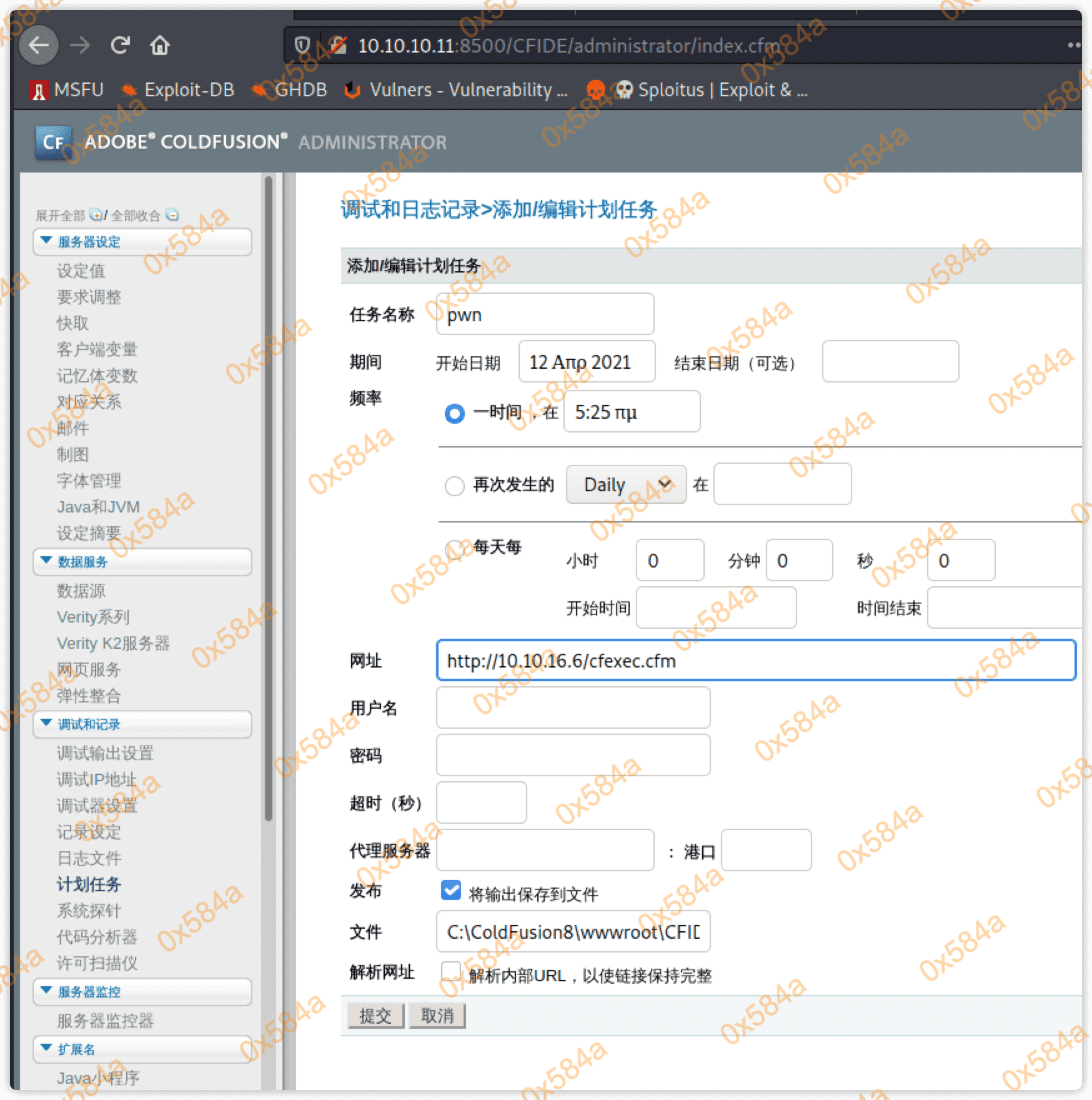Viewport: 1092px width, 1100px height.
Task: Select the recurring frequency radio button
Action: point(454,486)
